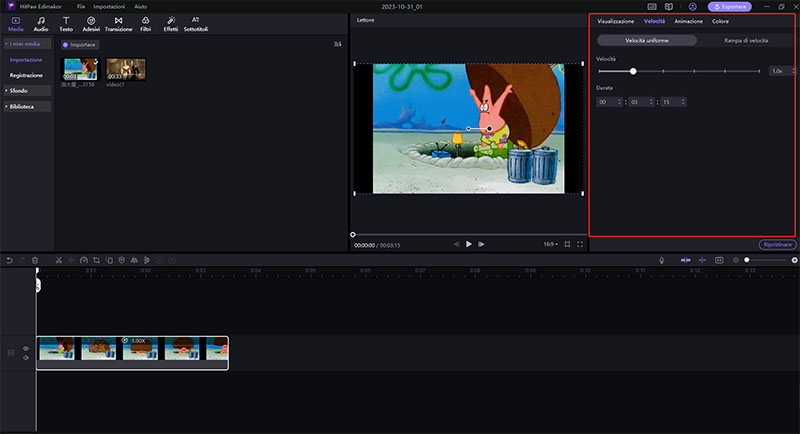Split clip with the scissors icon
Viewport: 800px width, 434px height.
tap(59, 260)
